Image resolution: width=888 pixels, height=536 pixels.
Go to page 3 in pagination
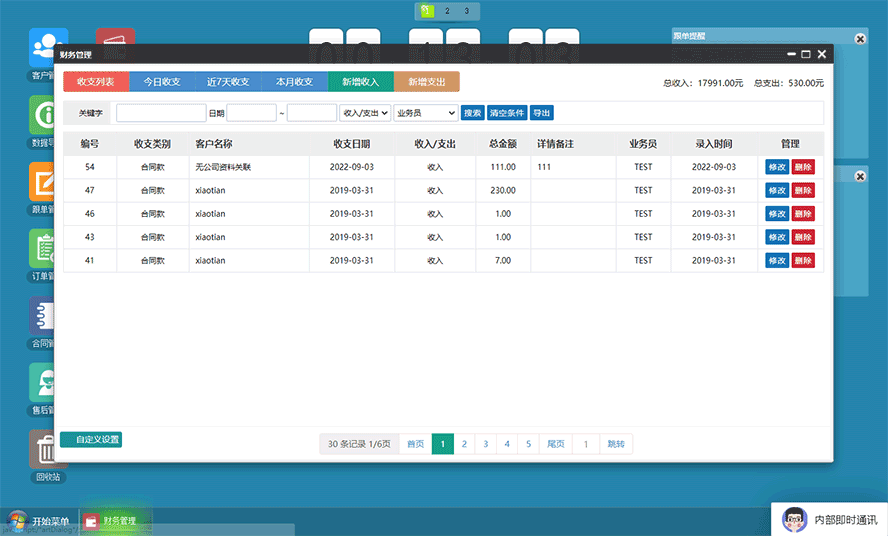tap(486, 444)
